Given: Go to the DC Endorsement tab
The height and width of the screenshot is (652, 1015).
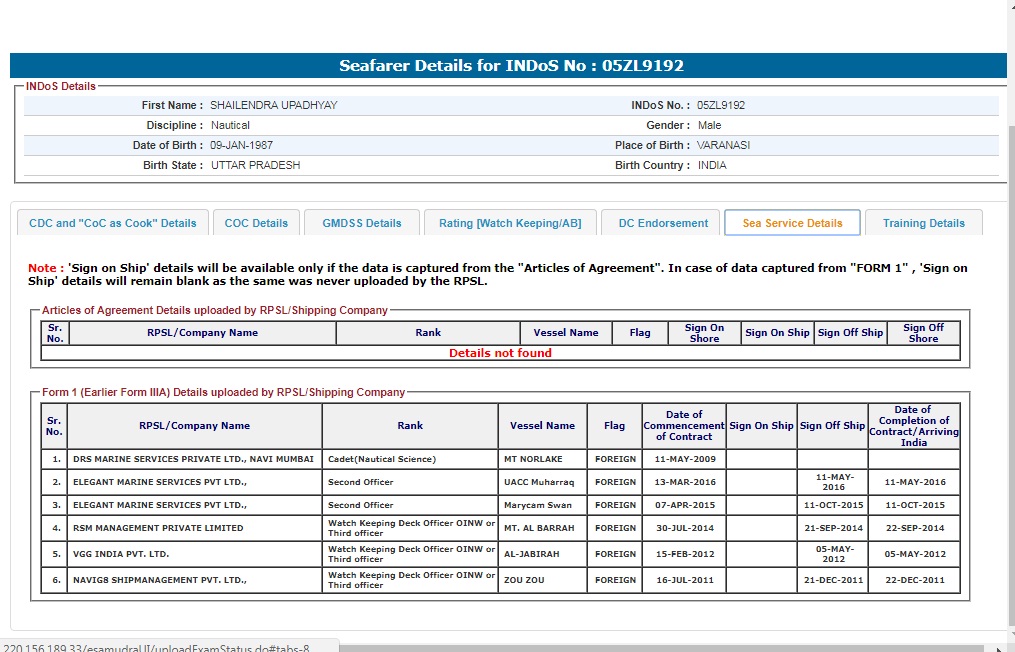Looking at the screenshot, I should (662, 223).
